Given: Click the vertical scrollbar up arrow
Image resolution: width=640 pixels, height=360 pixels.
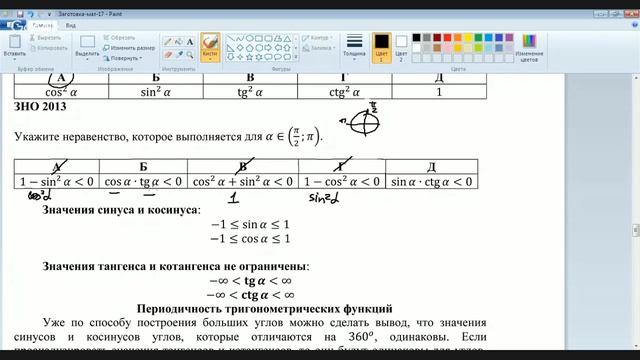Looking at the screenshot, I should click(636, 77).
